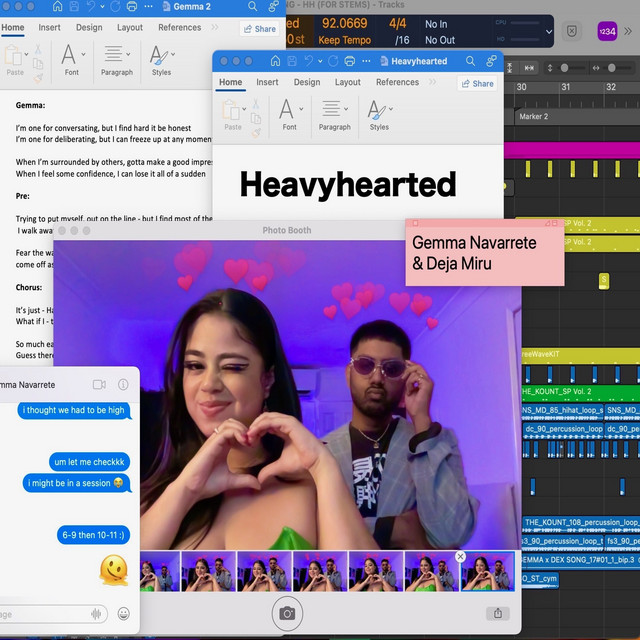This screenshot has height=640, width=640.
Task: Adjust Logic horizontal zoom slider
Action: pyautogui.click(x=611, y=68)
